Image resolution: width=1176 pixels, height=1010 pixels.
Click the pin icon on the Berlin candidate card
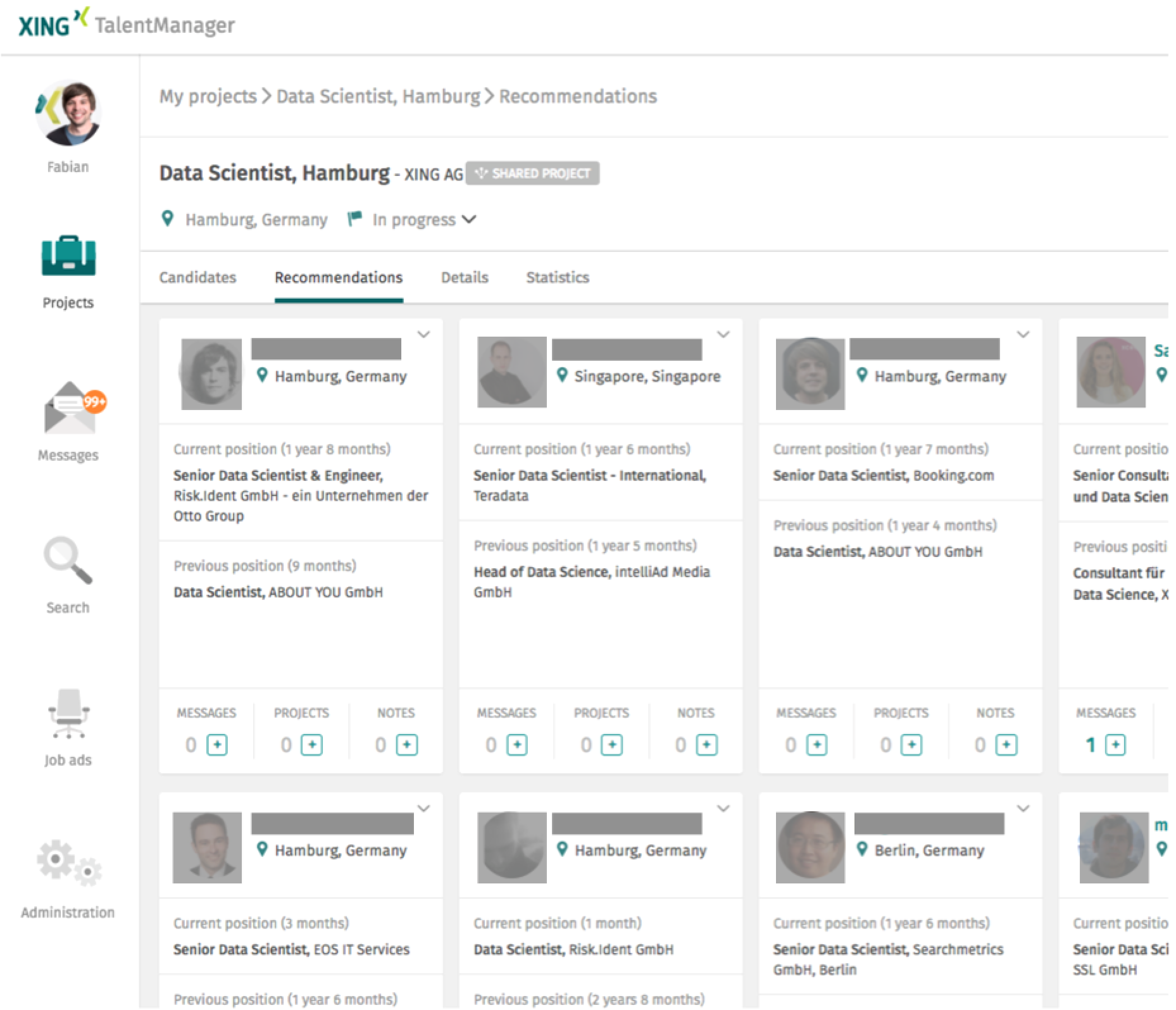(x=861, y=849)
